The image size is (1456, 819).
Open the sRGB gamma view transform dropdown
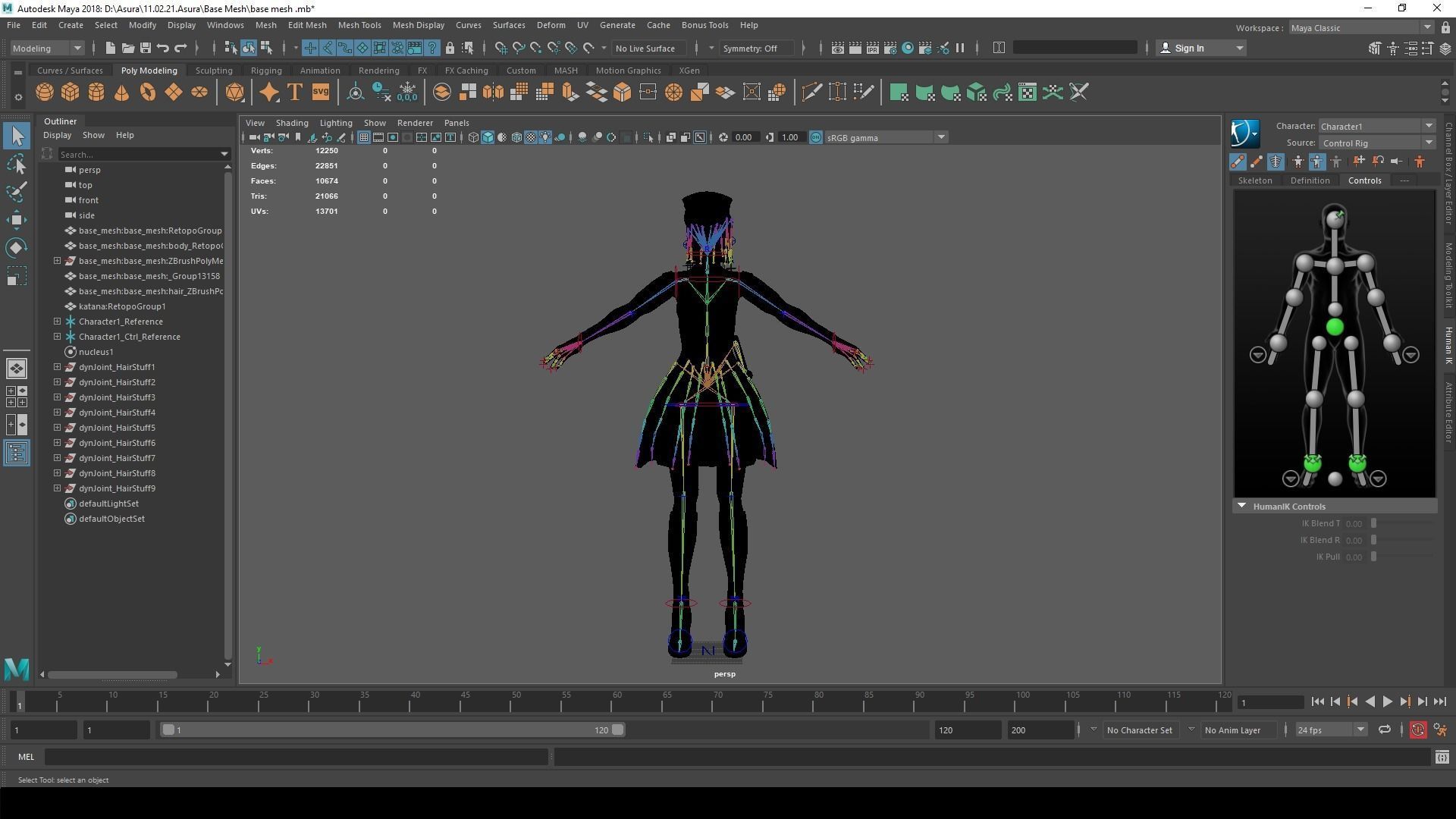886,138
